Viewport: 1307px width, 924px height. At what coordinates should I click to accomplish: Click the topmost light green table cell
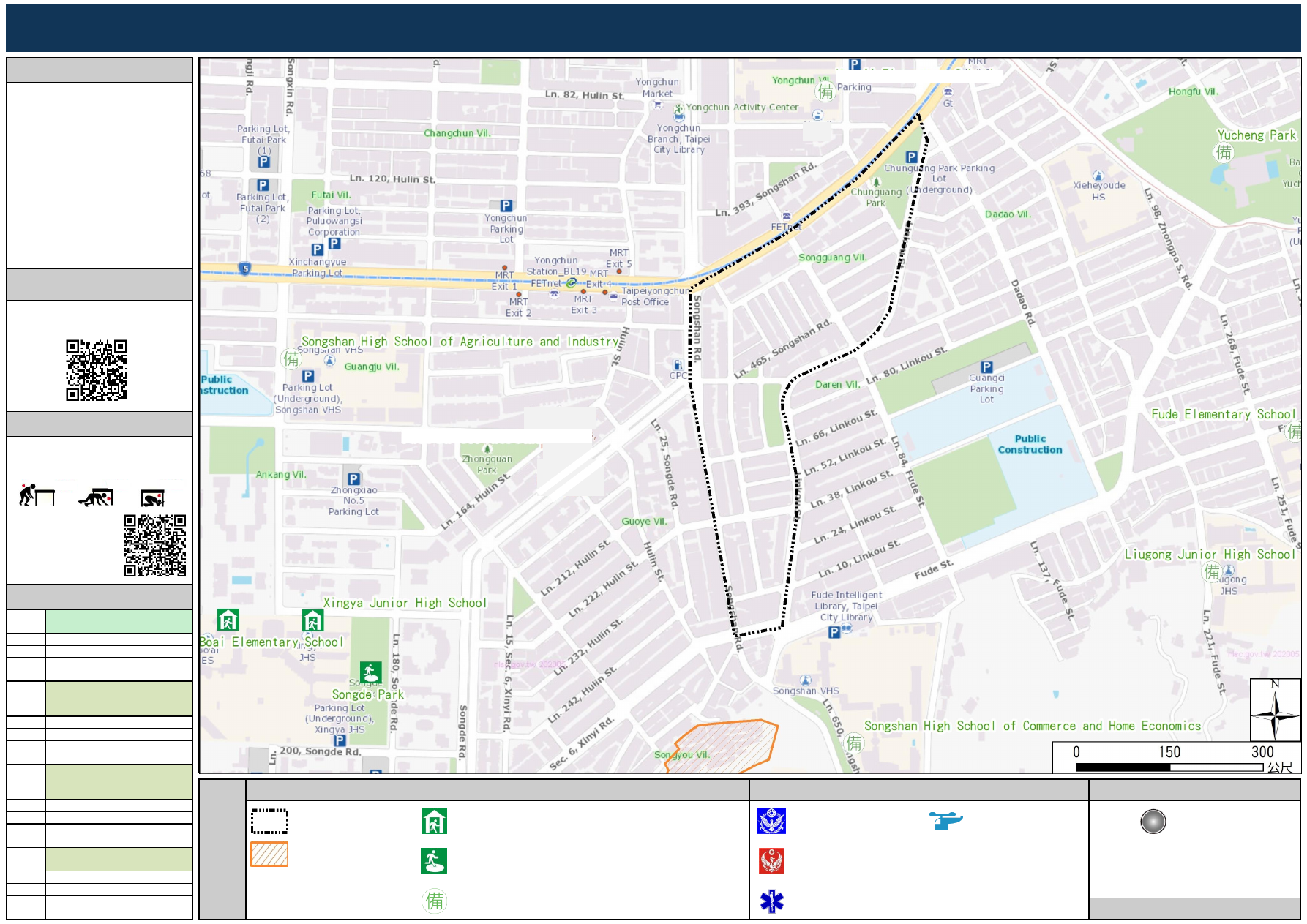[x=119, y=621]
